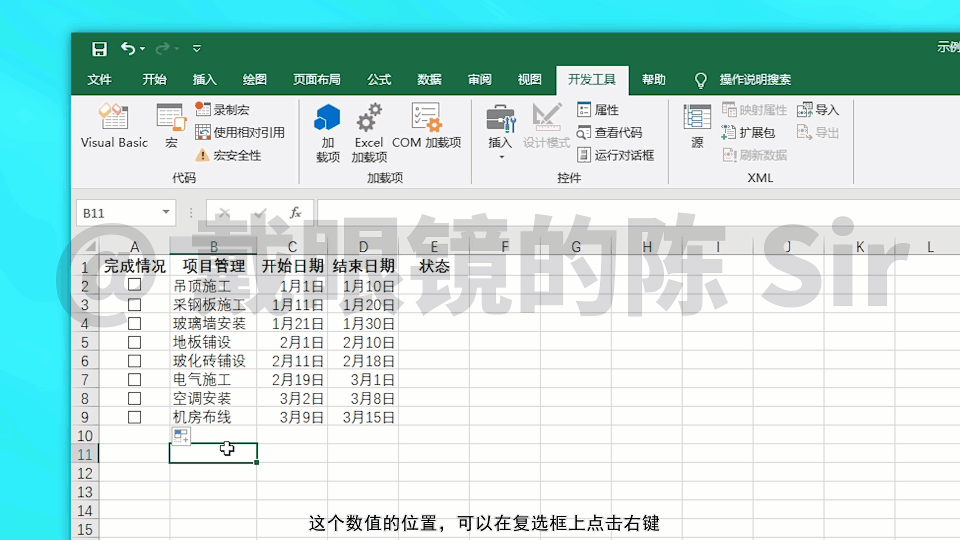Switch to the 插入 ribbon tab

coord(204,80)
